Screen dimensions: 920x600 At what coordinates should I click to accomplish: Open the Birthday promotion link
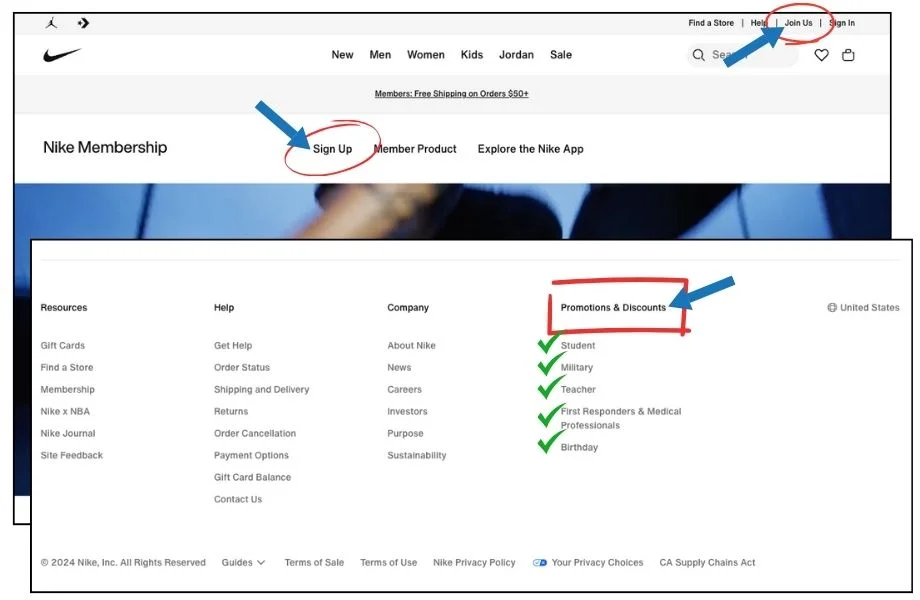pos(579,448)
